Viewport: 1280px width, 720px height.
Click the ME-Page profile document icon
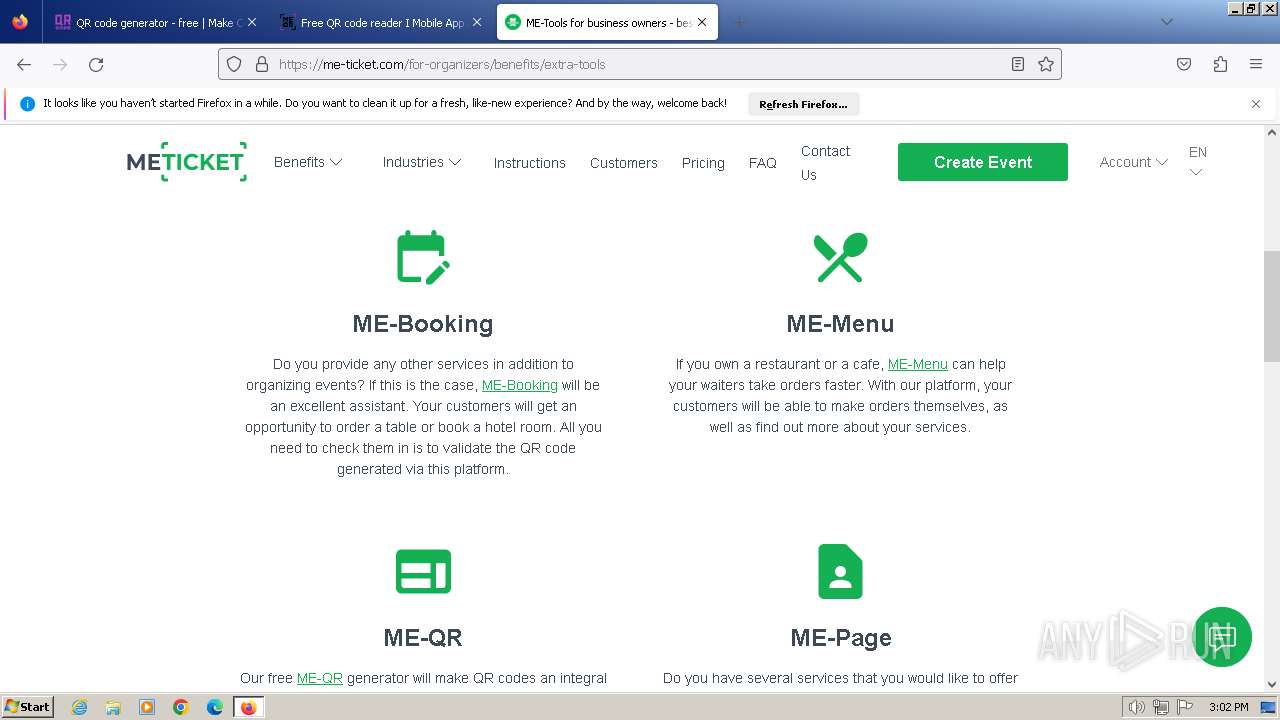[x=840, y=571]
